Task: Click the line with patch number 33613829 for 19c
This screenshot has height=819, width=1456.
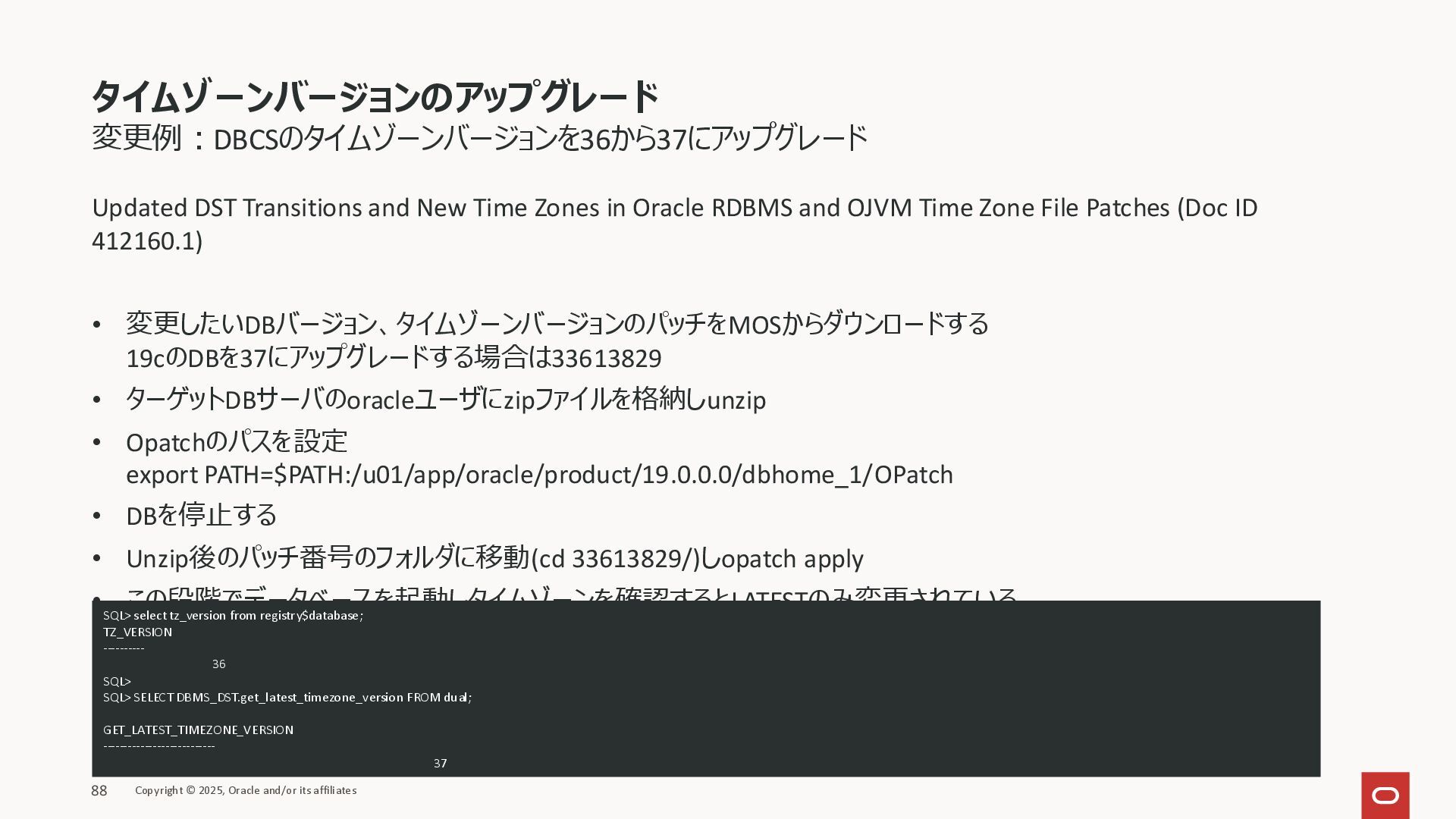Action: [x=394, y=358]
